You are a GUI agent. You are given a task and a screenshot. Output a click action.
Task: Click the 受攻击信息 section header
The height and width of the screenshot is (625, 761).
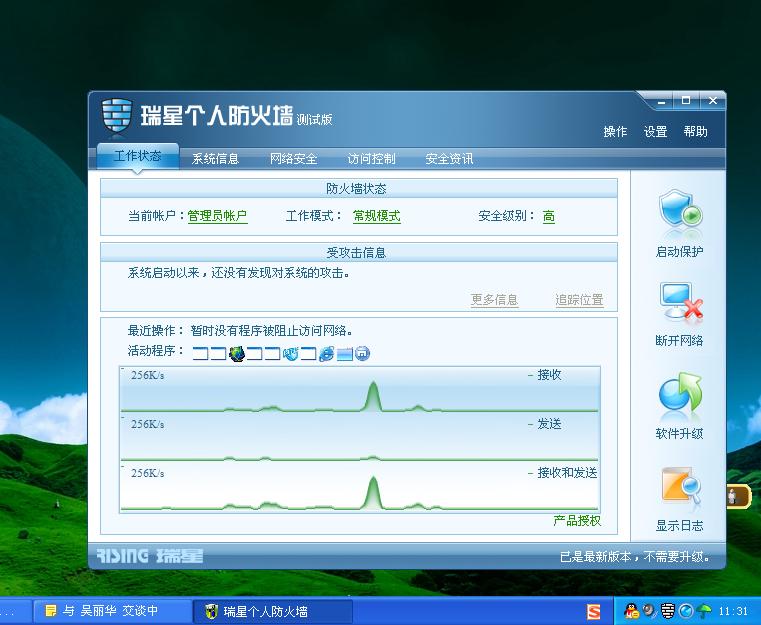(x=359, y=252)
